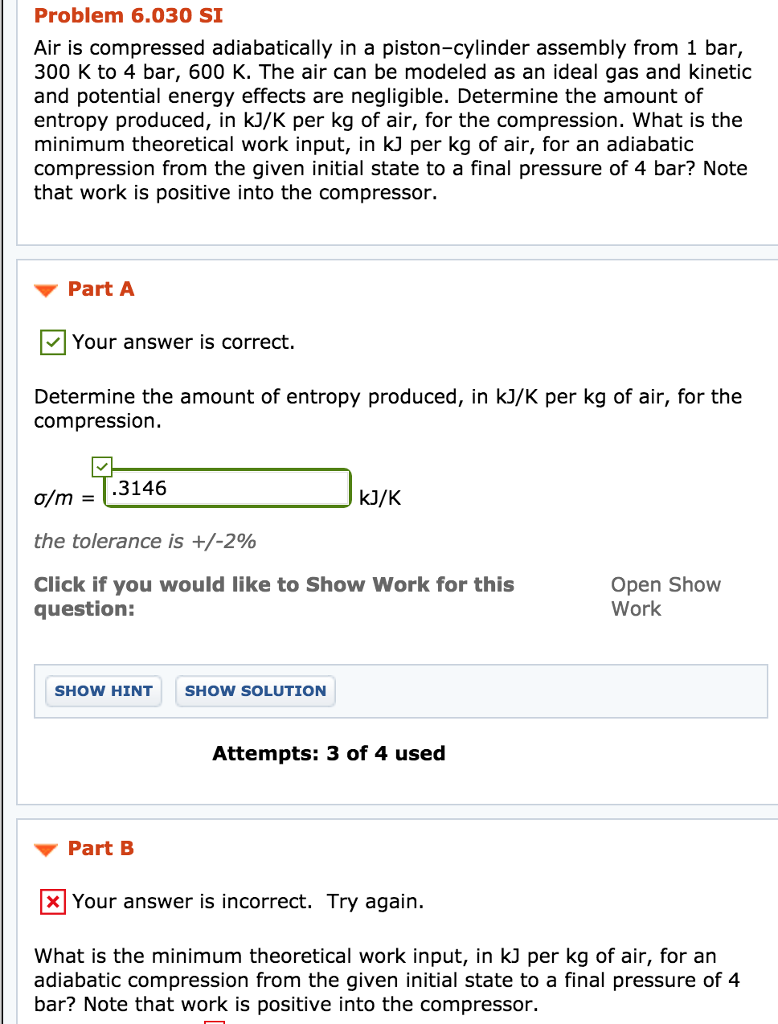Select the Part B section header
The image size is (778, 1024).
[101, 848]
